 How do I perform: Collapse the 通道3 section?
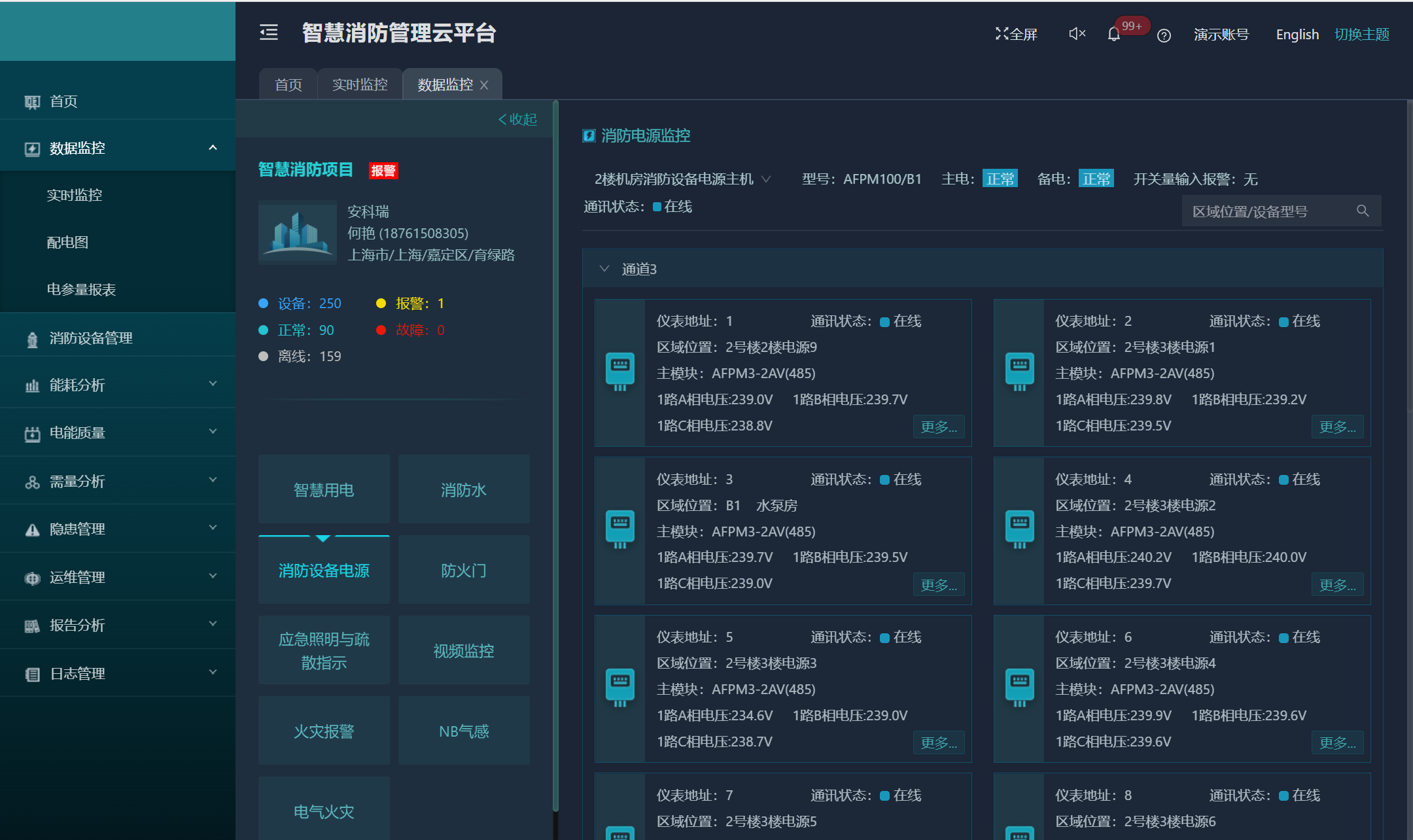tap(604, 269)
